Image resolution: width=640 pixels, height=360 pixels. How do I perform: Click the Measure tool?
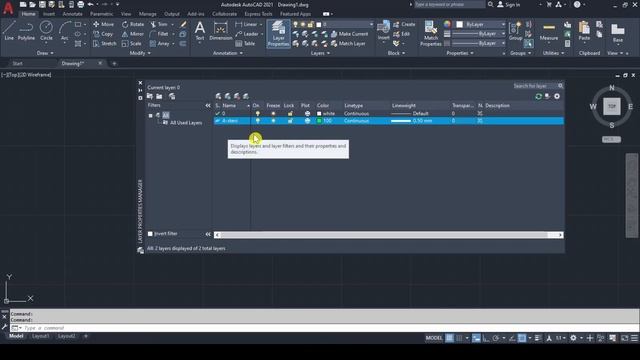tap(549, 31)
